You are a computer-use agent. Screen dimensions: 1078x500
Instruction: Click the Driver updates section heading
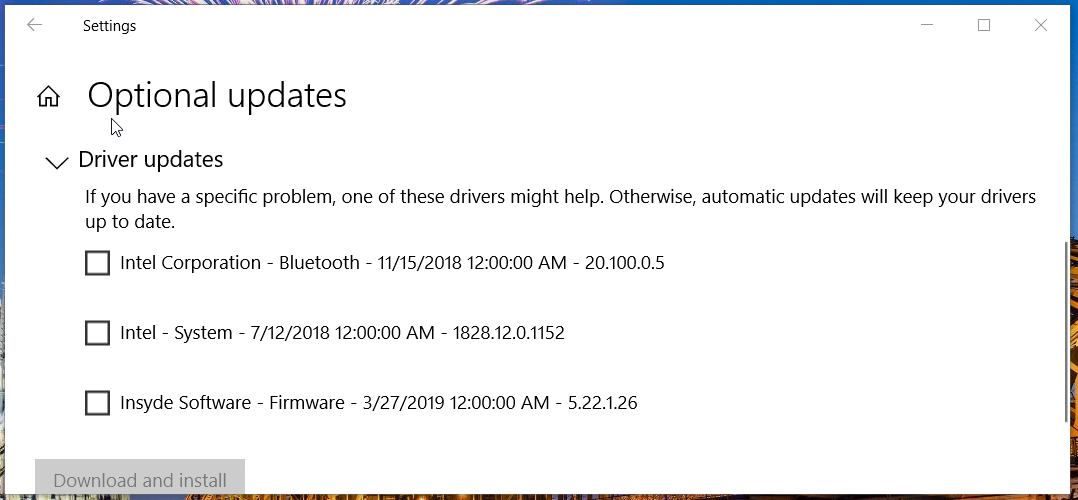(151, 160)
